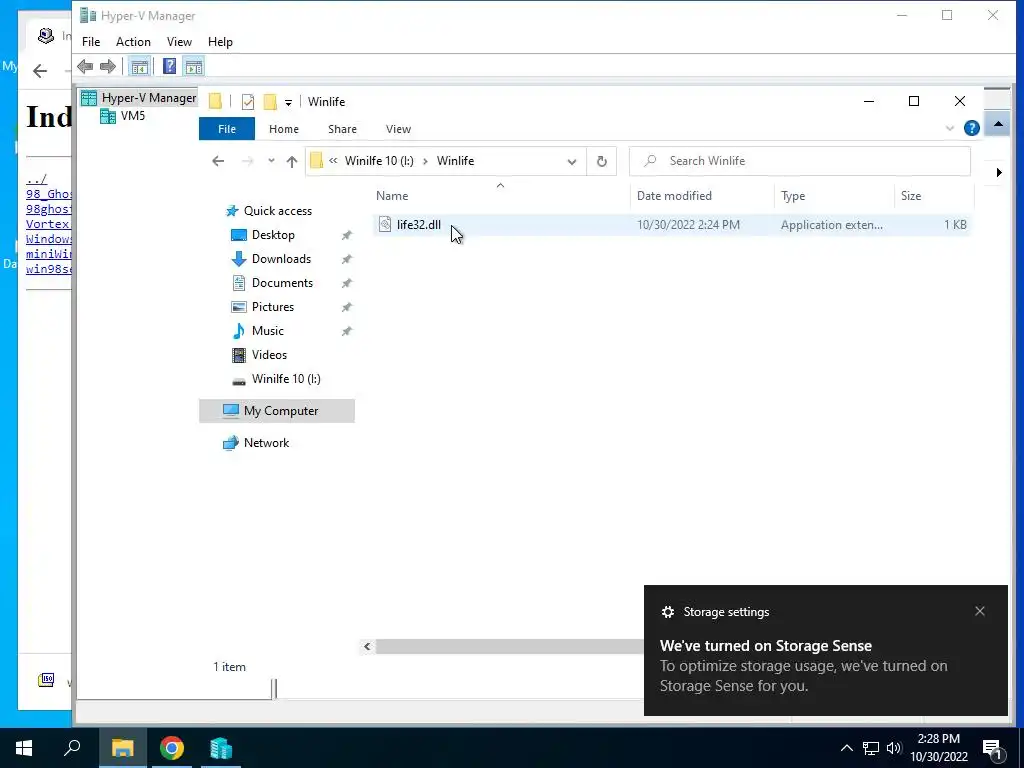The image size is (1024, 768).
Task: Click the show/hide console tree toolbar icon
Action: coord(139,66)
